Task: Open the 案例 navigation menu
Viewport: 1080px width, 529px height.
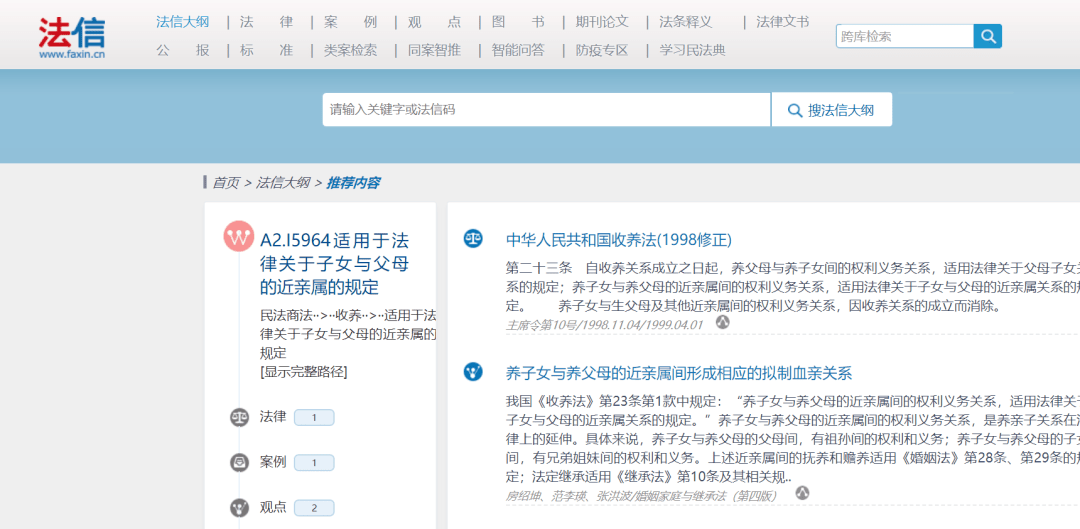Action: pos(351,22)
